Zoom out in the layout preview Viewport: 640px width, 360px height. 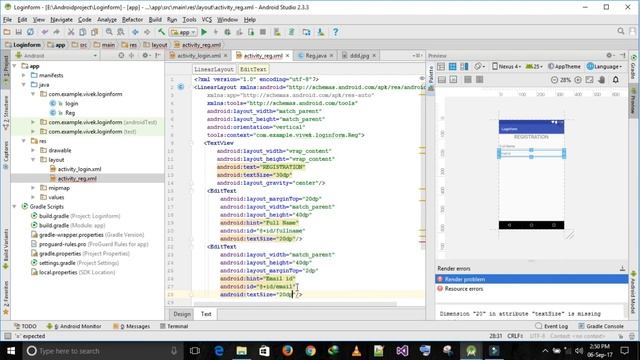[x=554, y=80]
